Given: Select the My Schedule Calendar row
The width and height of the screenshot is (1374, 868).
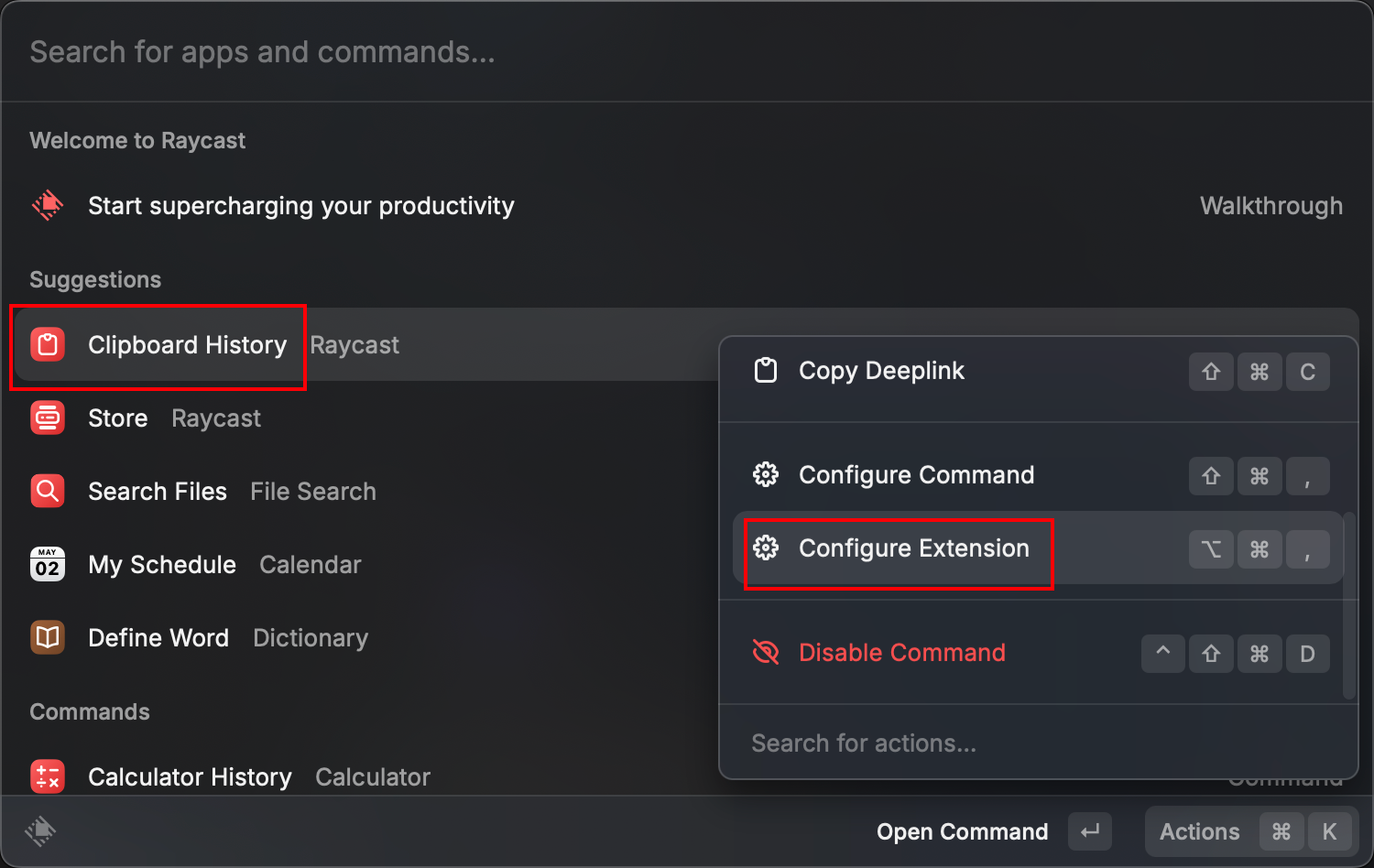Looking at the screenshot, I should (366, 564).
